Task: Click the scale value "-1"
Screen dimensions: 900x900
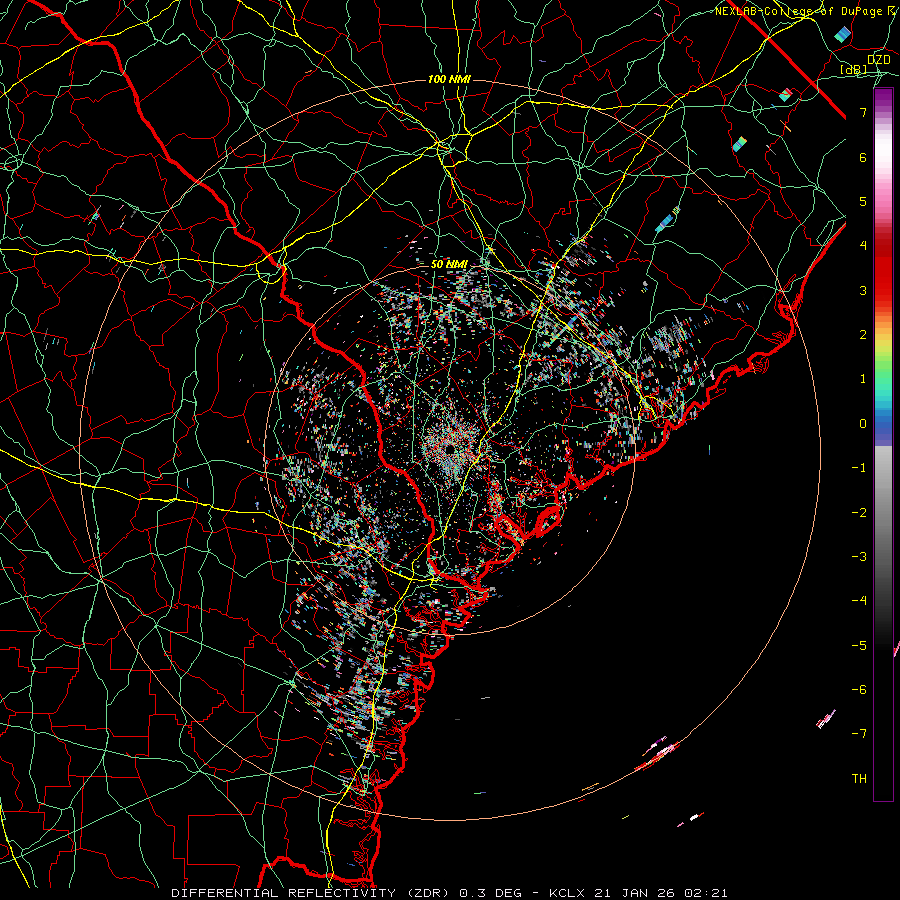Action: [x=859, y=468]
